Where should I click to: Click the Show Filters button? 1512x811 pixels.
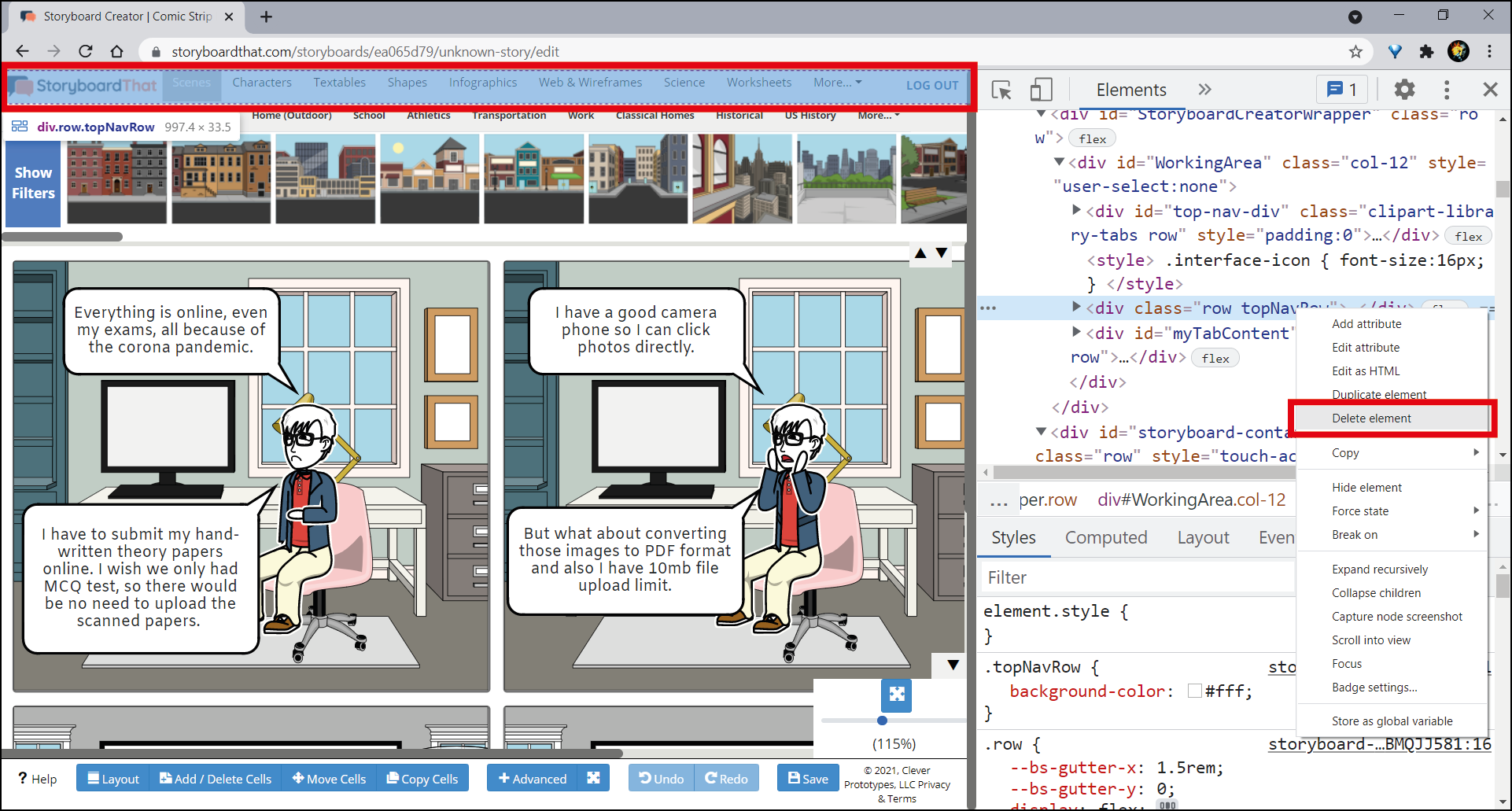pyautogui.click(x=33, y=183)
